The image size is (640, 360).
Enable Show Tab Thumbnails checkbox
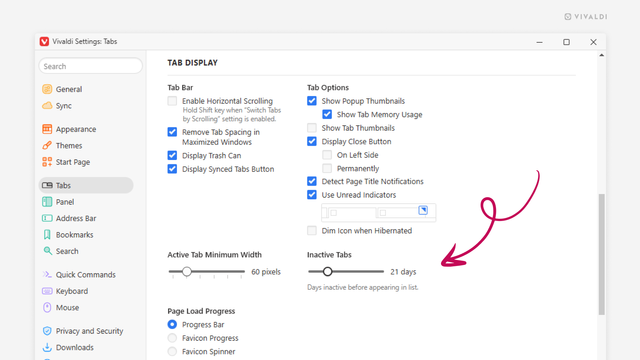(x=312, y=128)
